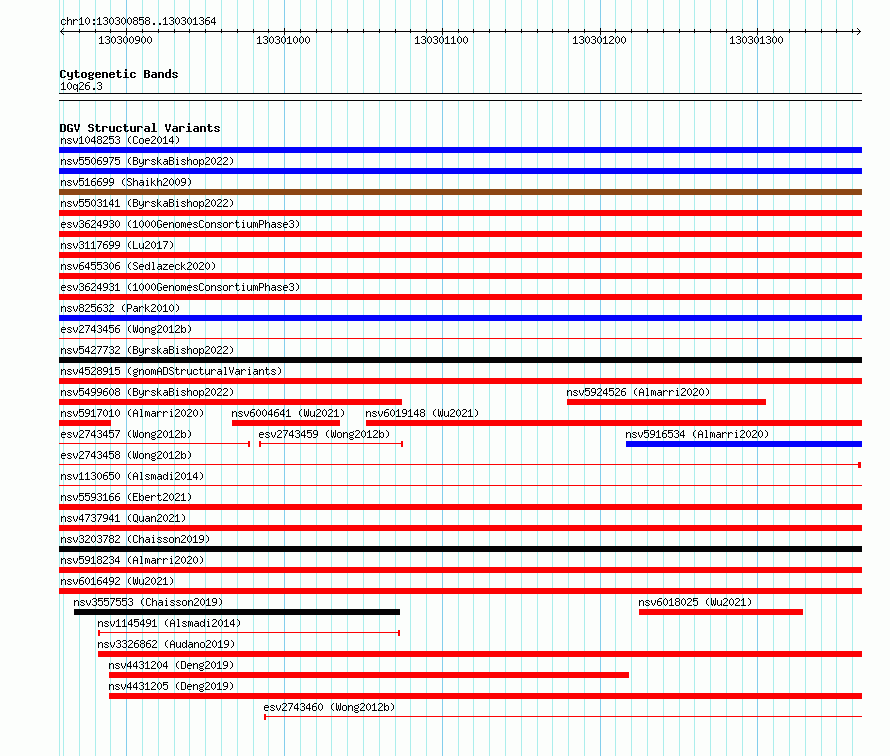Image resolution: width=890 pixels, height=756 pixels.
Task: Open nsv5916534 (Almarri2020) variant
Action: [697, 434]
